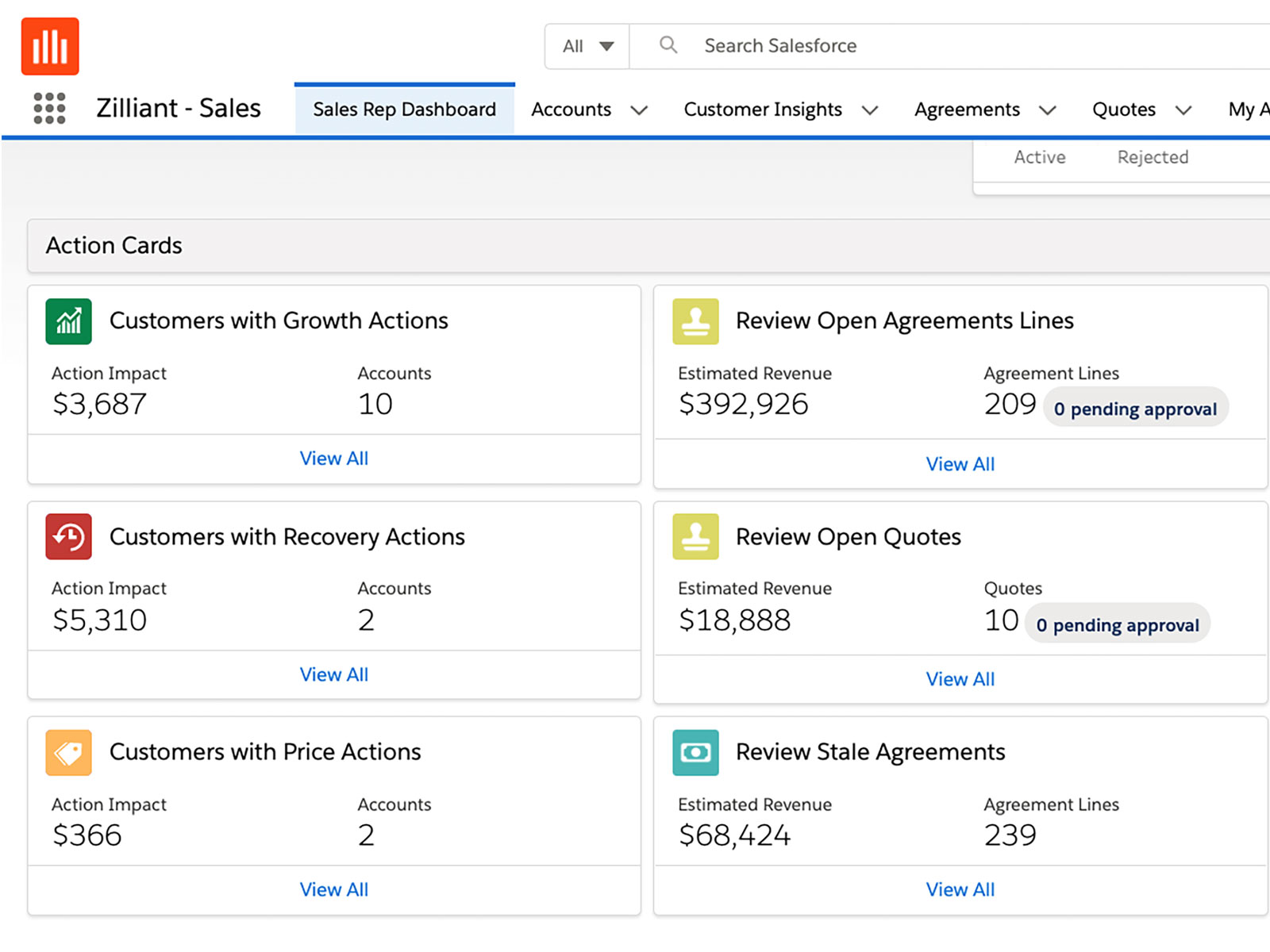
Task: Click the red Recovery Actions clock icon
Action: pos(69,537)
